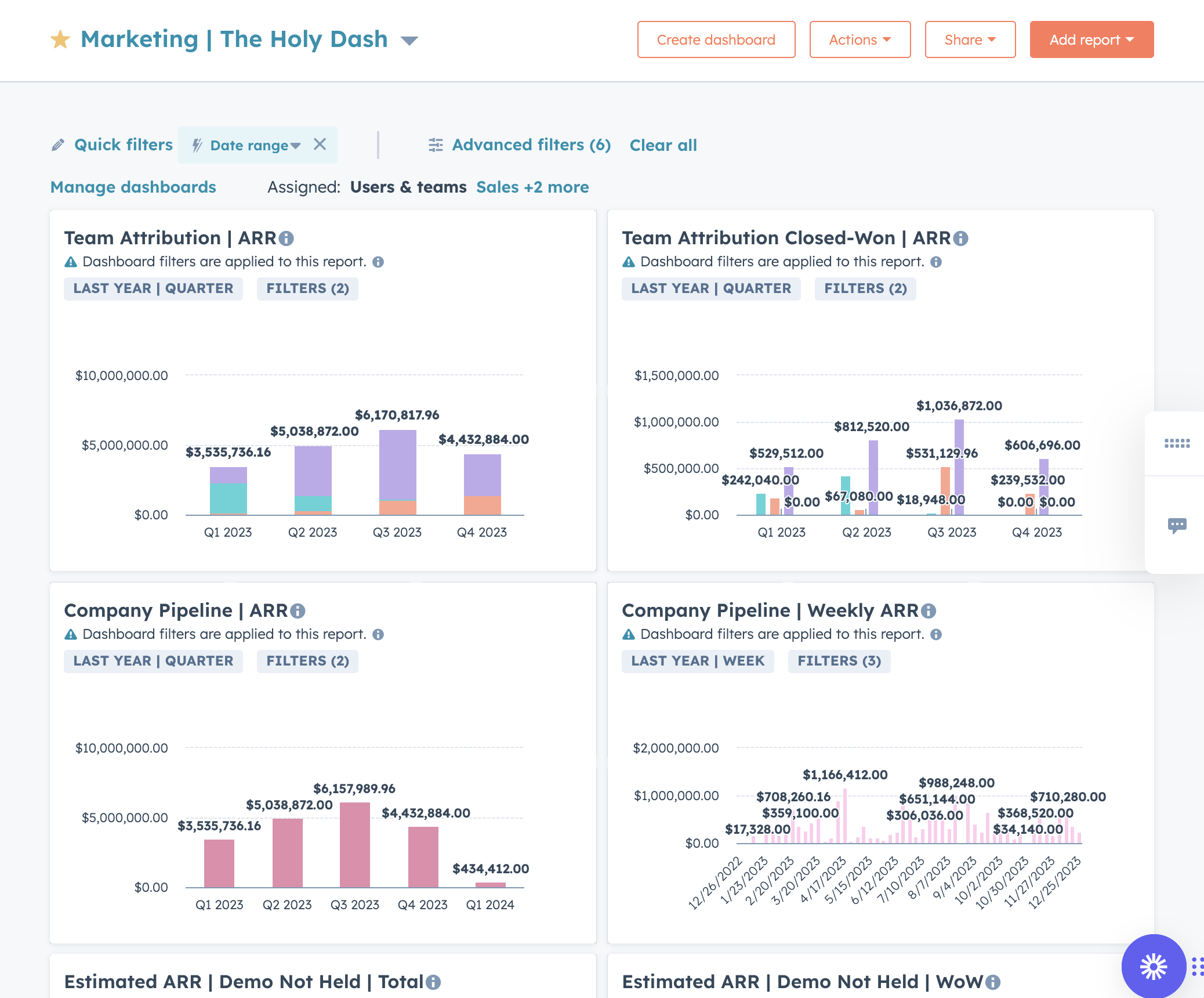1204x998 pixels.
Task: Click filter info icon in Weekly ARR report
Action: point(936,635)
